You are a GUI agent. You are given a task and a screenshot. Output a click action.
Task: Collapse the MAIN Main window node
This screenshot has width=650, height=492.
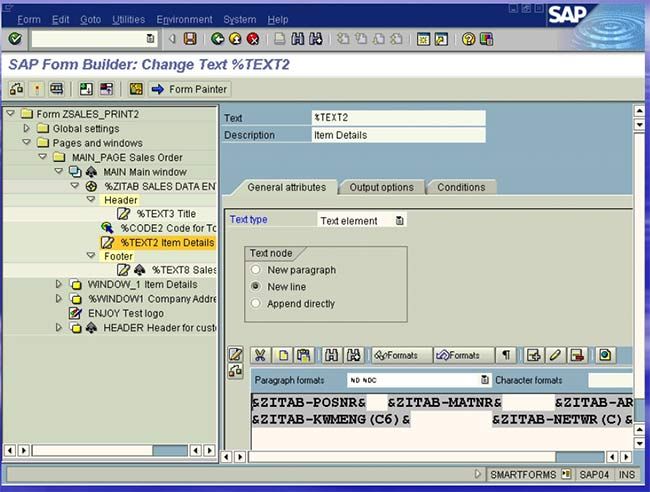(x=59, y=171)
